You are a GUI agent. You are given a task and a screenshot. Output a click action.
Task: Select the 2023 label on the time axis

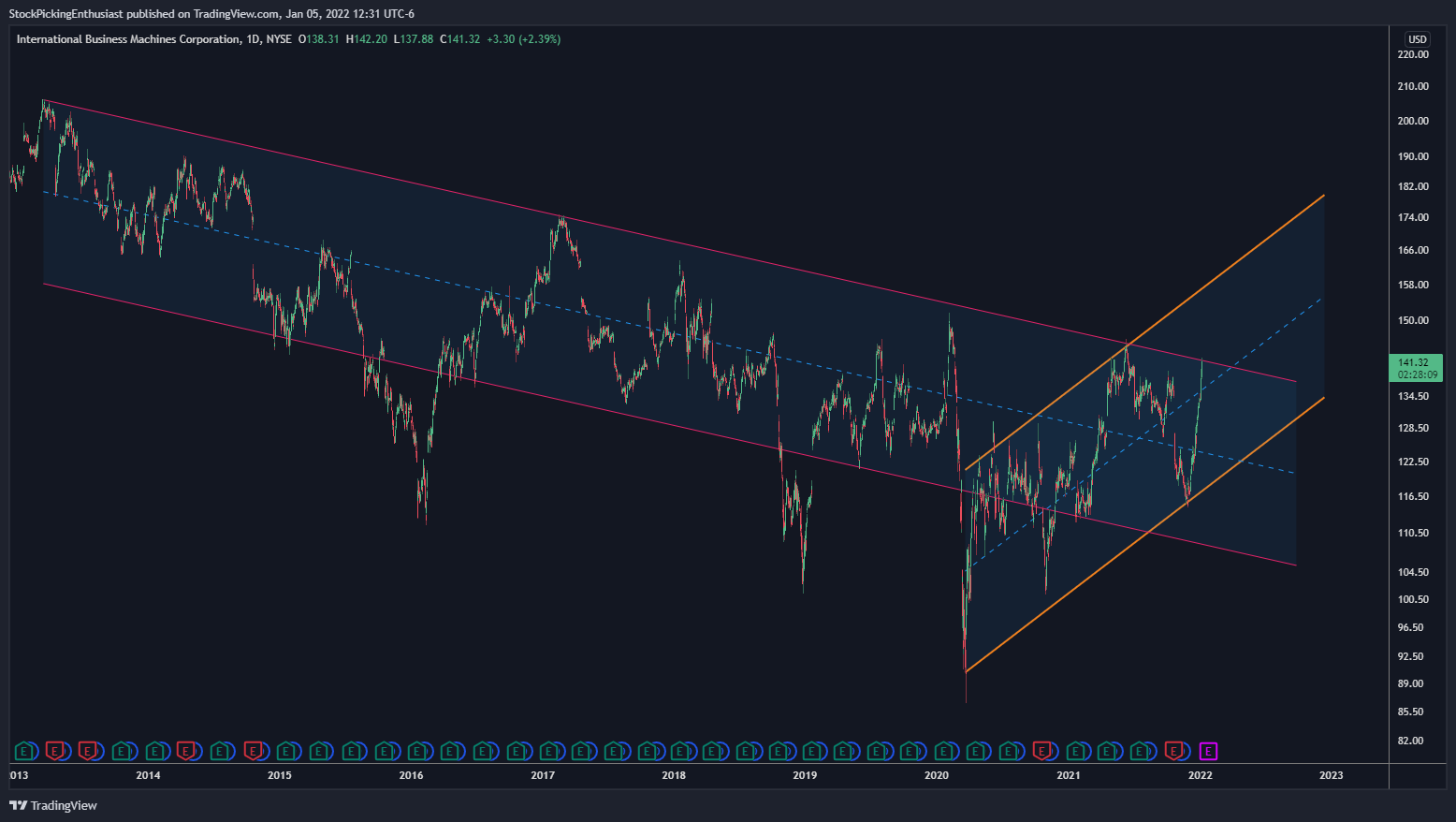pyautogui.click(x=1331, y=775)
